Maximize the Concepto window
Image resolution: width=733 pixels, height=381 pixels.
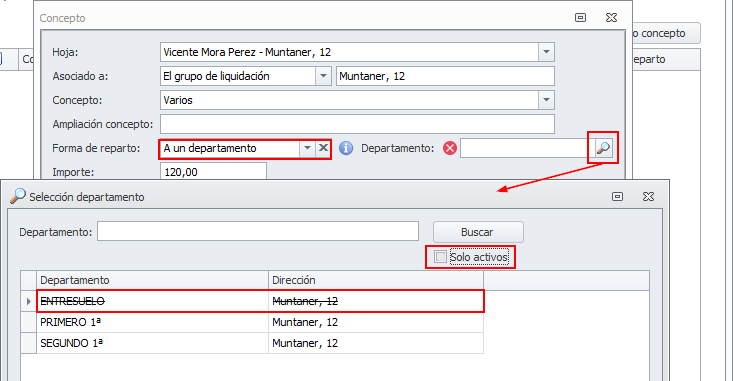tap(580, 18)
